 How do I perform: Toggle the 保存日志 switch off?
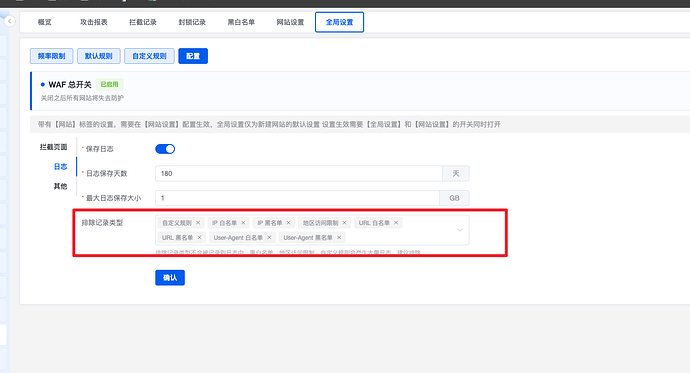tap(165, 149)
